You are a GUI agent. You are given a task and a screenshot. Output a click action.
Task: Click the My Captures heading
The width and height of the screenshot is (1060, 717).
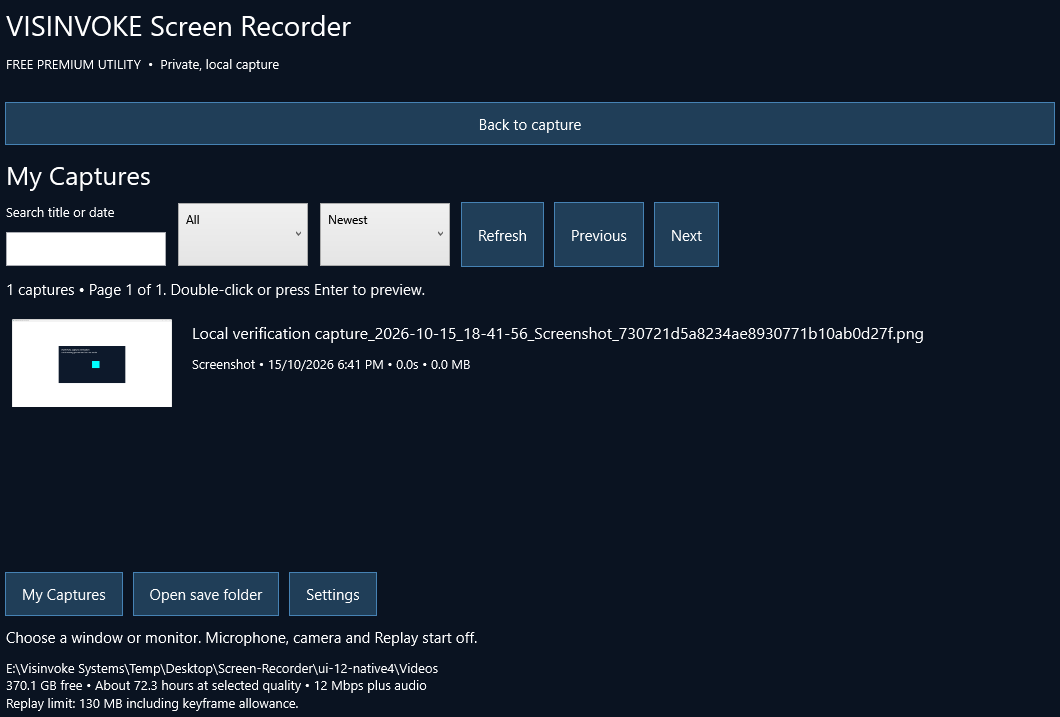tap(78, 176)
